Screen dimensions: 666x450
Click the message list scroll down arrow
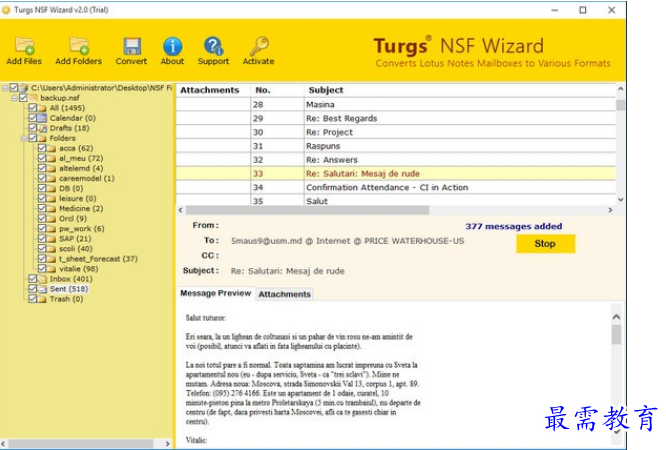[621, 200]
